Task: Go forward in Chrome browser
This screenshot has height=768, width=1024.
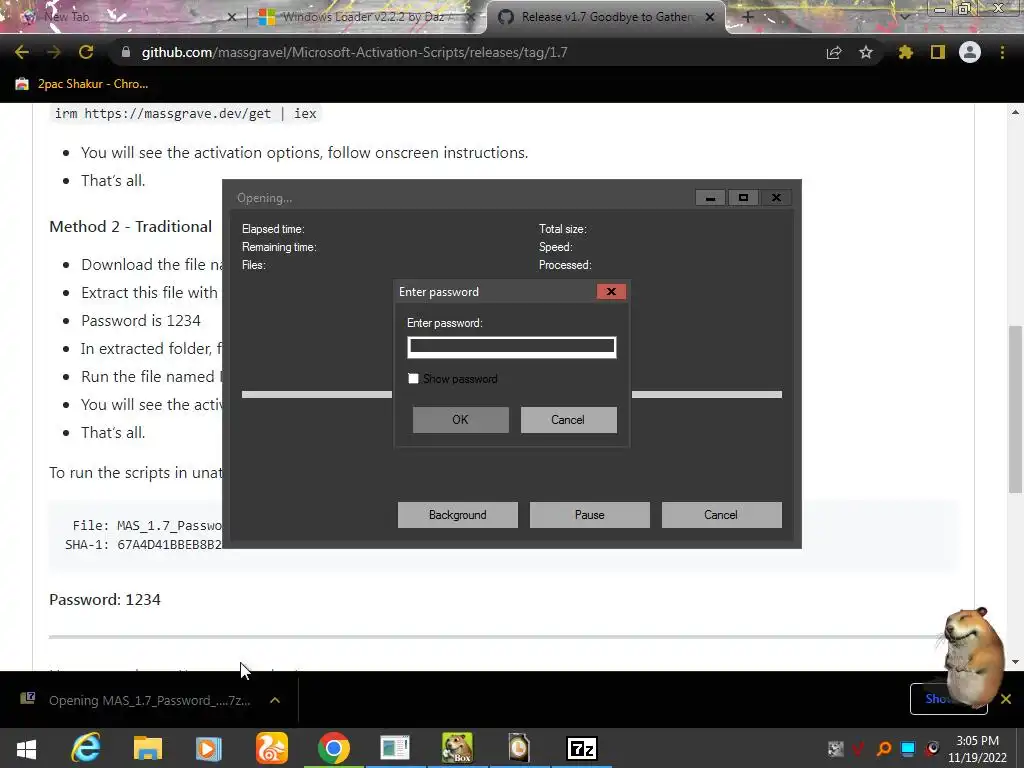Action: tap(54, 52)
